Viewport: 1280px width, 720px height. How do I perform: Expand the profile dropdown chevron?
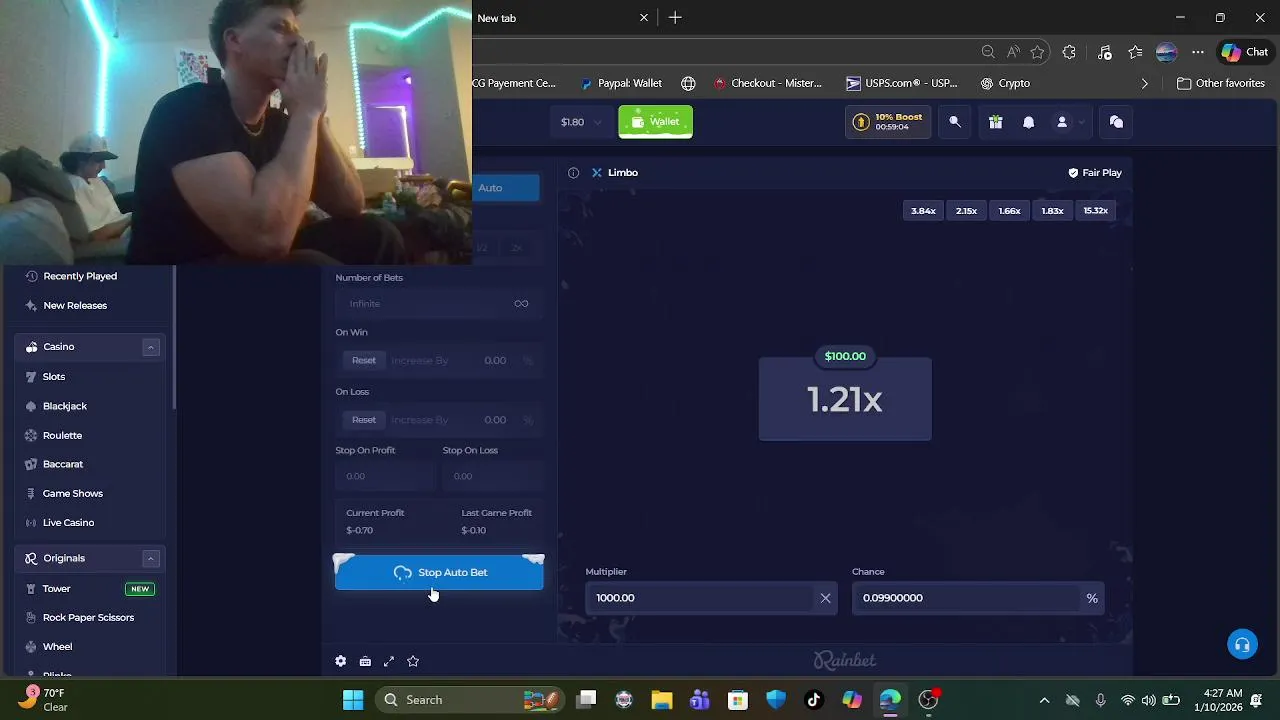(x=1080, y=122)
